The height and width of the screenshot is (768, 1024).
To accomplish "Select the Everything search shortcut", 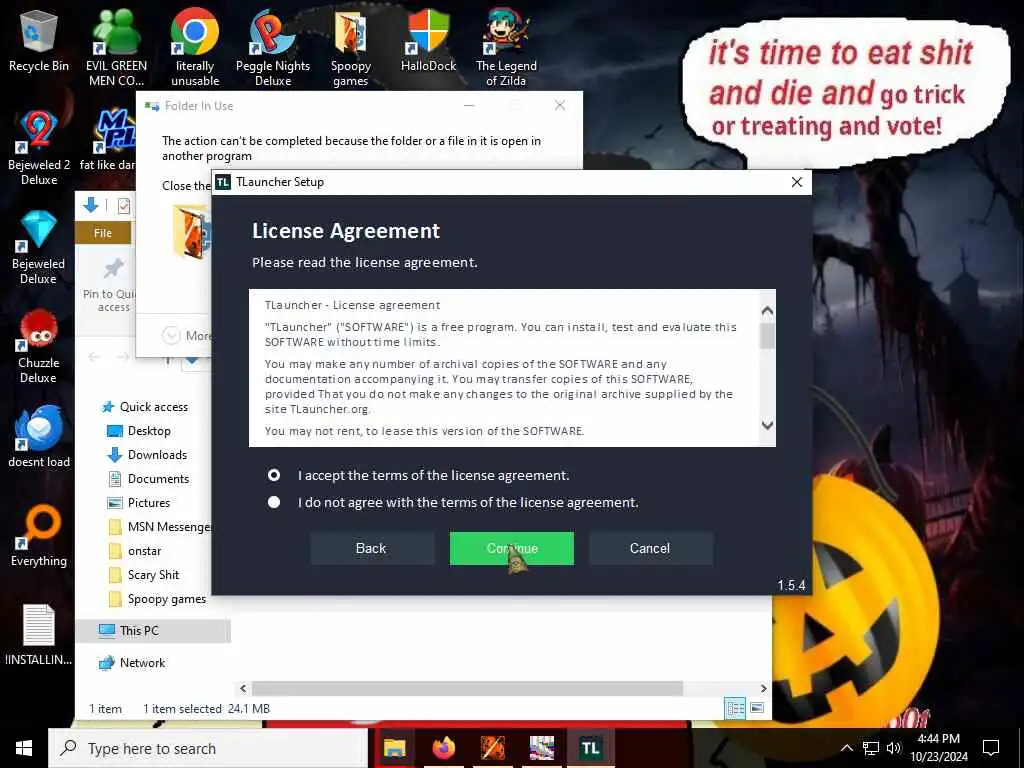I will 39,536.
